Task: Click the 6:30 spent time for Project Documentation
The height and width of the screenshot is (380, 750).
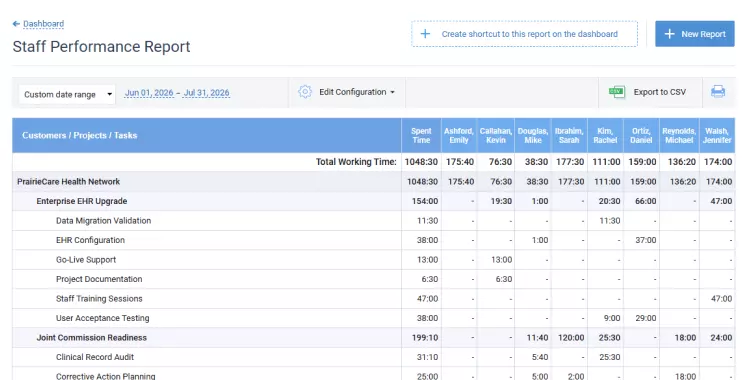Action: 430,279
